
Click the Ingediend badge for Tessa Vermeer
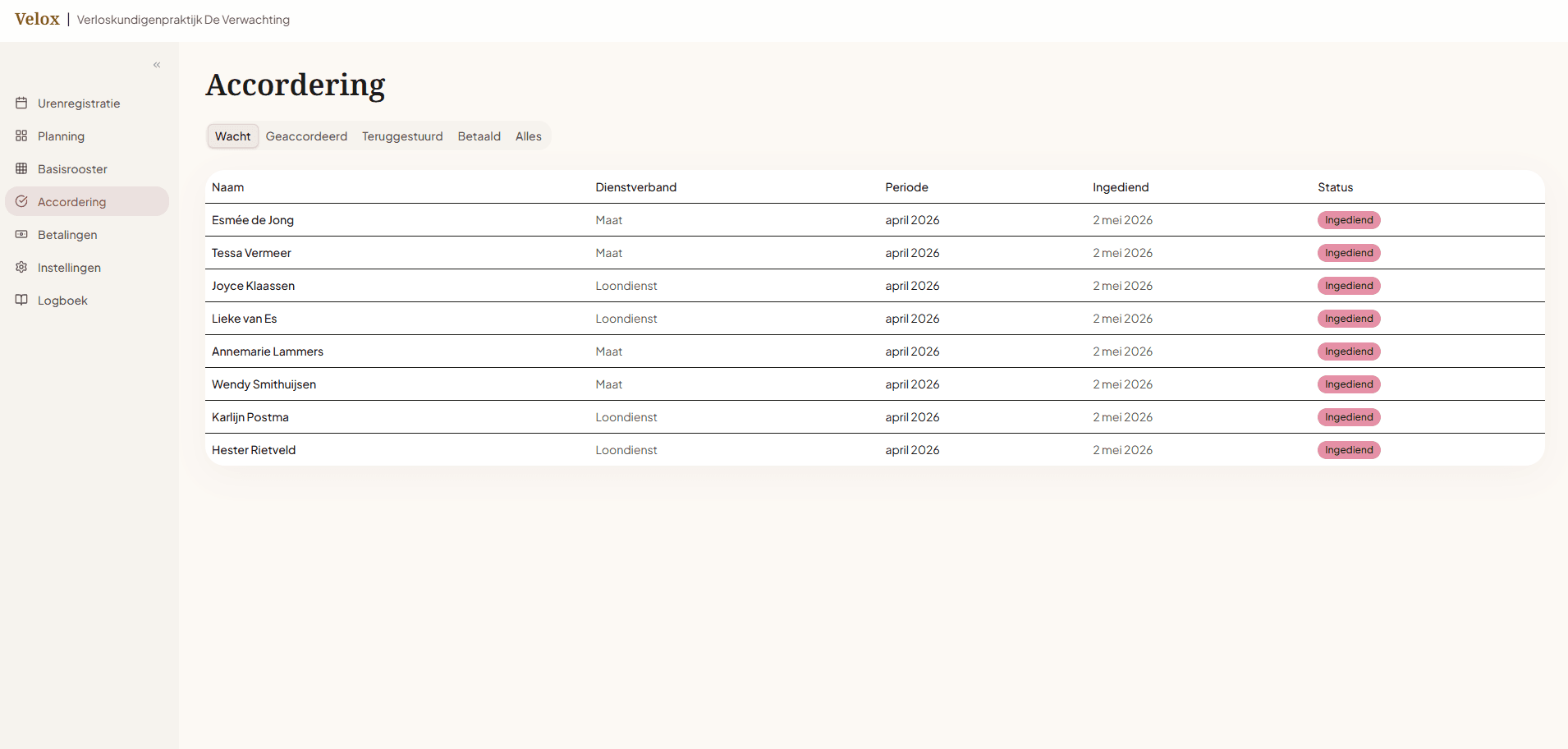1349,253
